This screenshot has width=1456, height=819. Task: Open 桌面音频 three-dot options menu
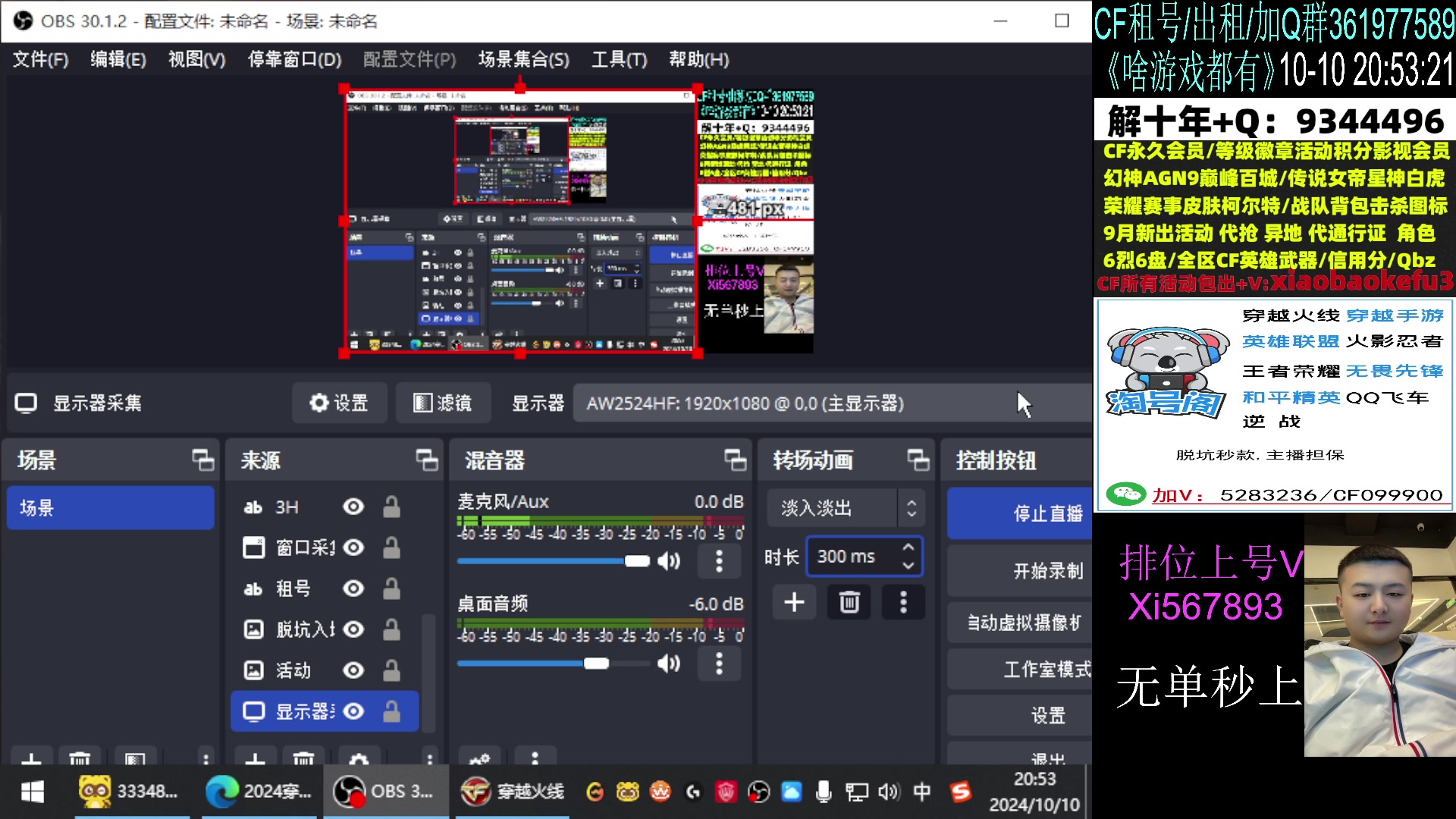pyautogui.click(x=719, y=664)
